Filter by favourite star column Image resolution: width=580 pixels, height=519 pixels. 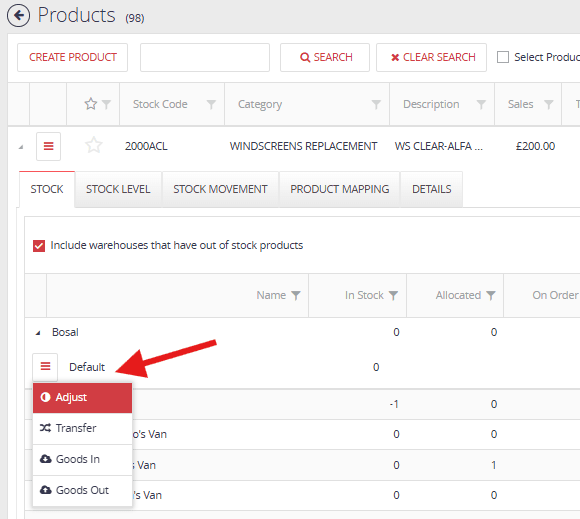pyautogui.click(x=106, y=105)
